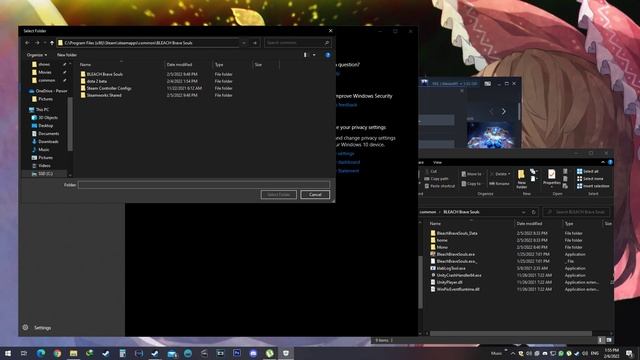
Task: Click New folder icon in Explorer ribbon
Action: click(x=521, y=178)
